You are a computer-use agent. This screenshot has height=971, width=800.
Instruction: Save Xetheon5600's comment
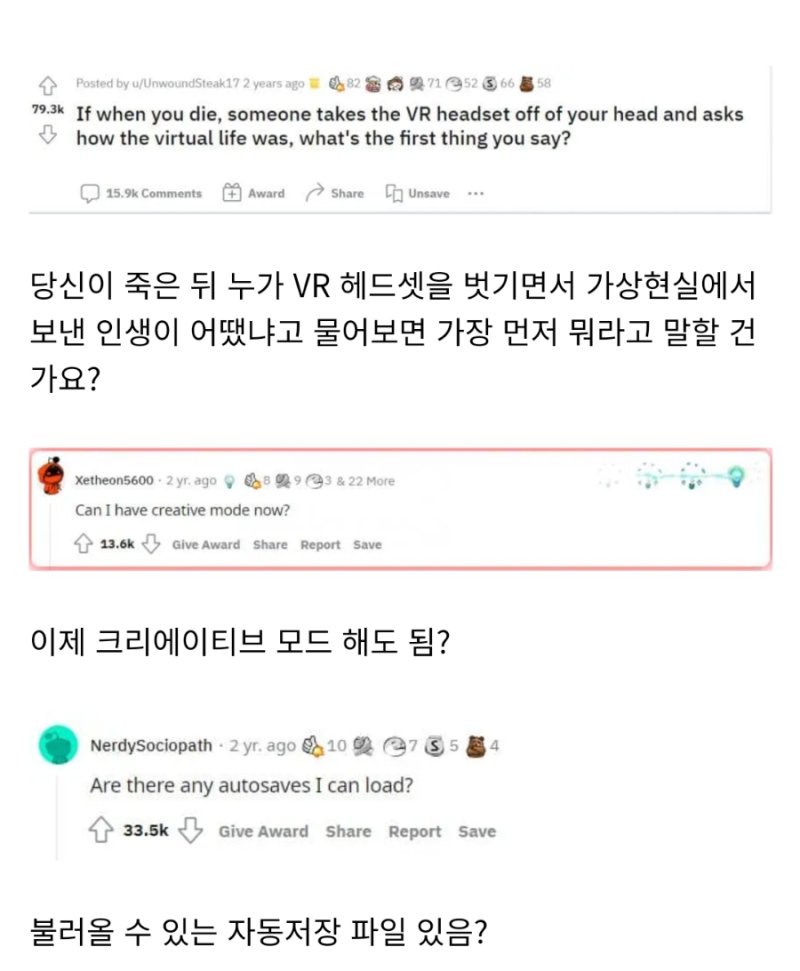[x=367, y=544]
